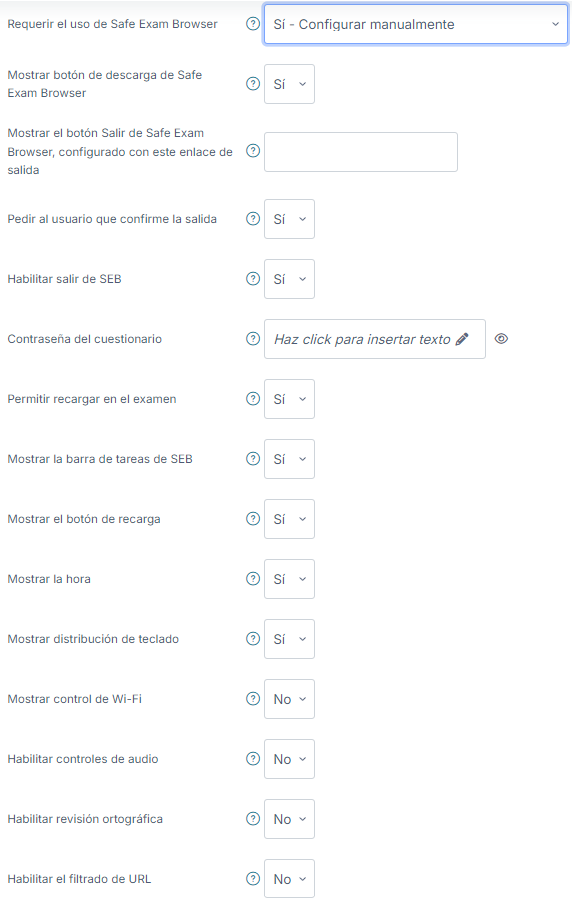View help for Mostrar control de Wi-Fi

[253, 698]
